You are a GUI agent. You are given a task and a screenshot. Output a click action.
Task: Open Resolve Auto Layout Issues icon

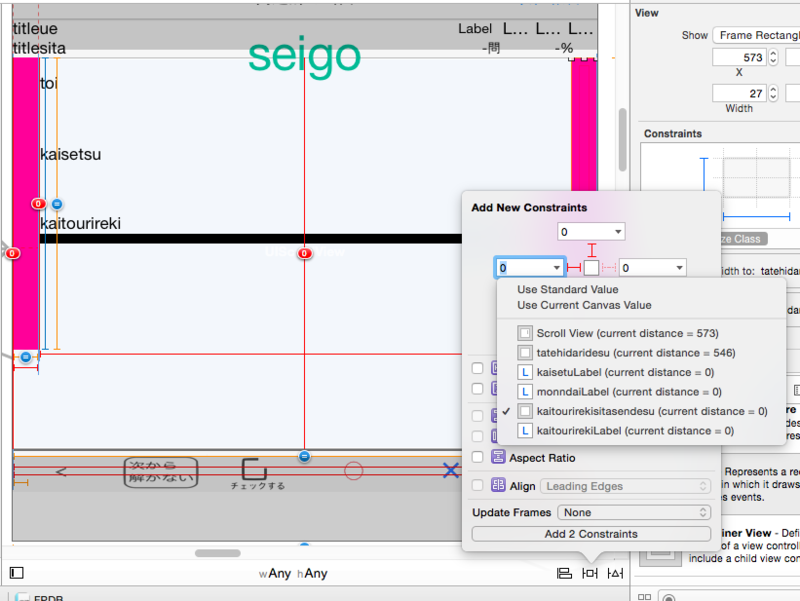coord(615,573)
